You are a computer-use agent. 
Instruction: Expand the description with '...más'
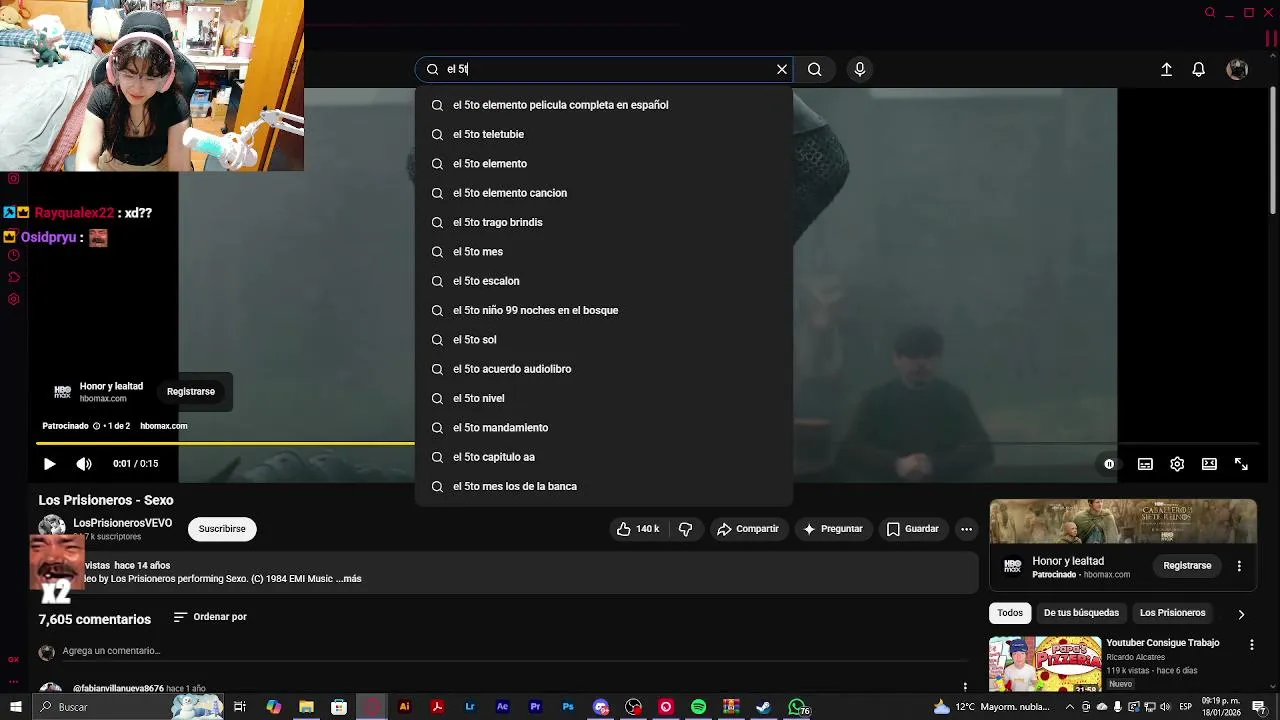pyautogui.click(x=349, y=579)
